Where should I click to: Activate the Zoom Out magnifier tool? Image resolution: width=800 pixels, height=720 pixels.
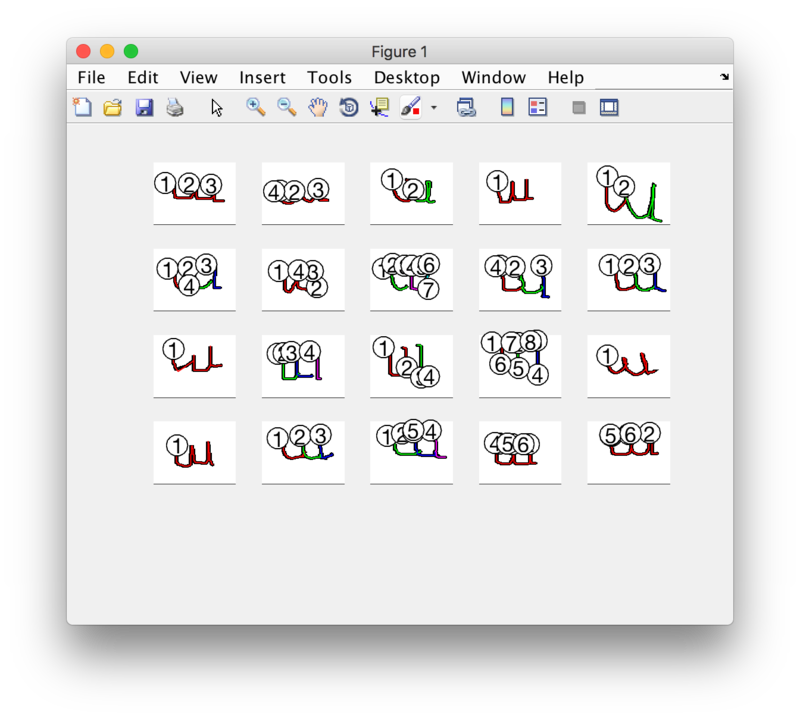coord(287,107)
